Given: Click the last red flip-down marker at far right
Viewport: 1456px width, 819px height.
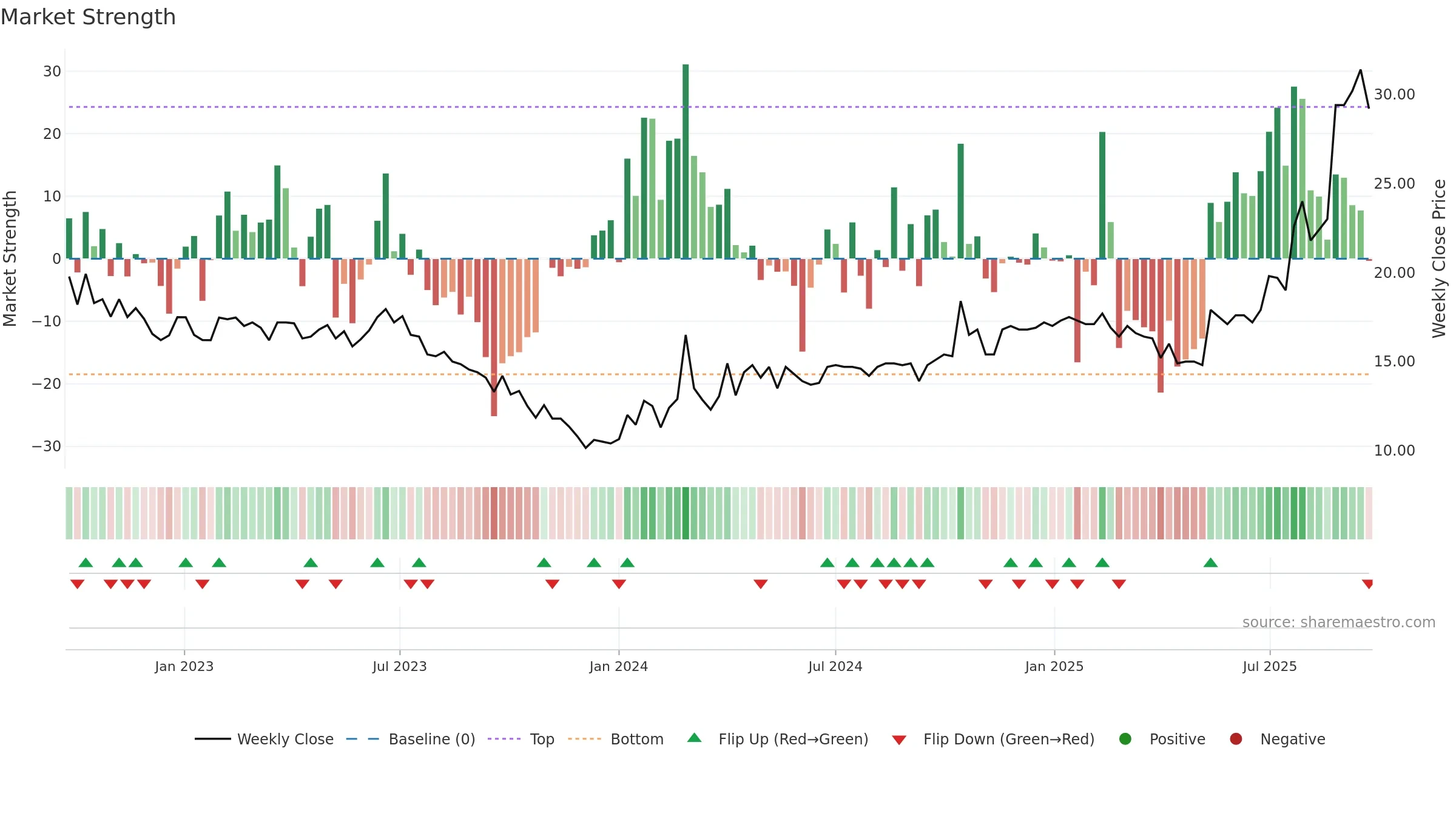Looking at the screenshot, I should coord(1367,584).
